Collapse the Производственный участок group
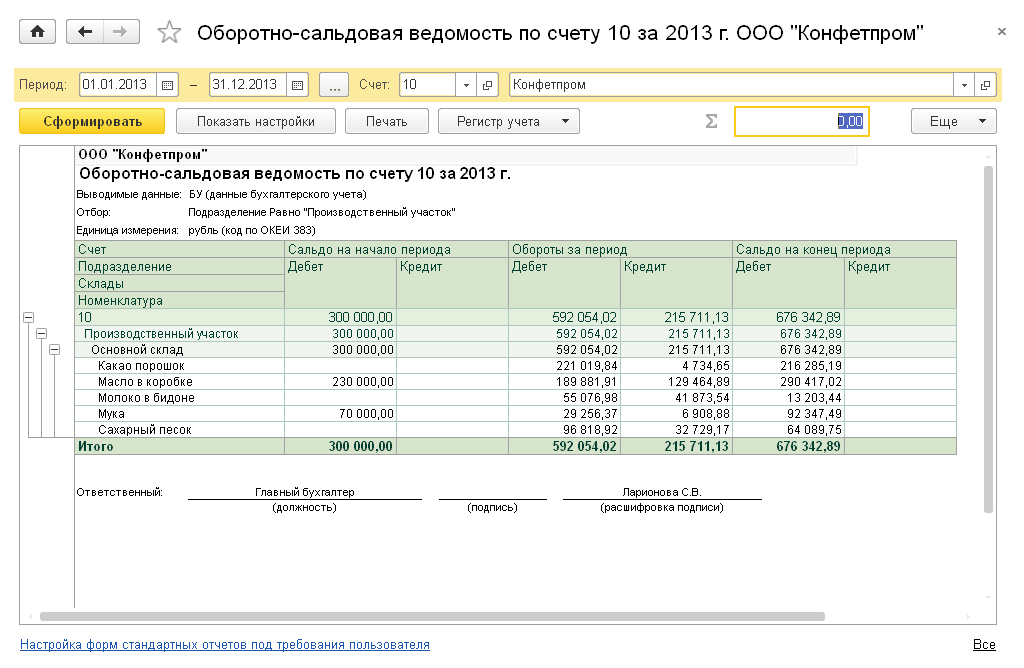 click(41, 333)
